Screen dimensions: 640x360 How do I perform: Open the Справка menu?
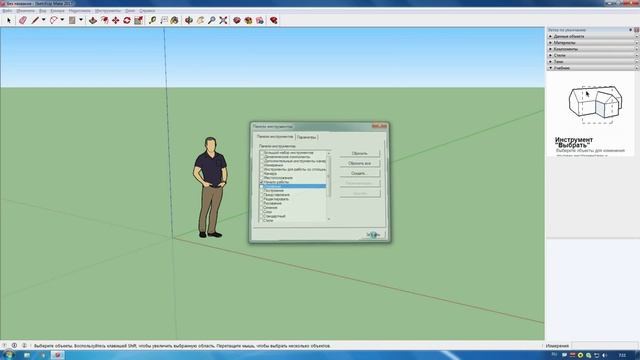[147, 11]
